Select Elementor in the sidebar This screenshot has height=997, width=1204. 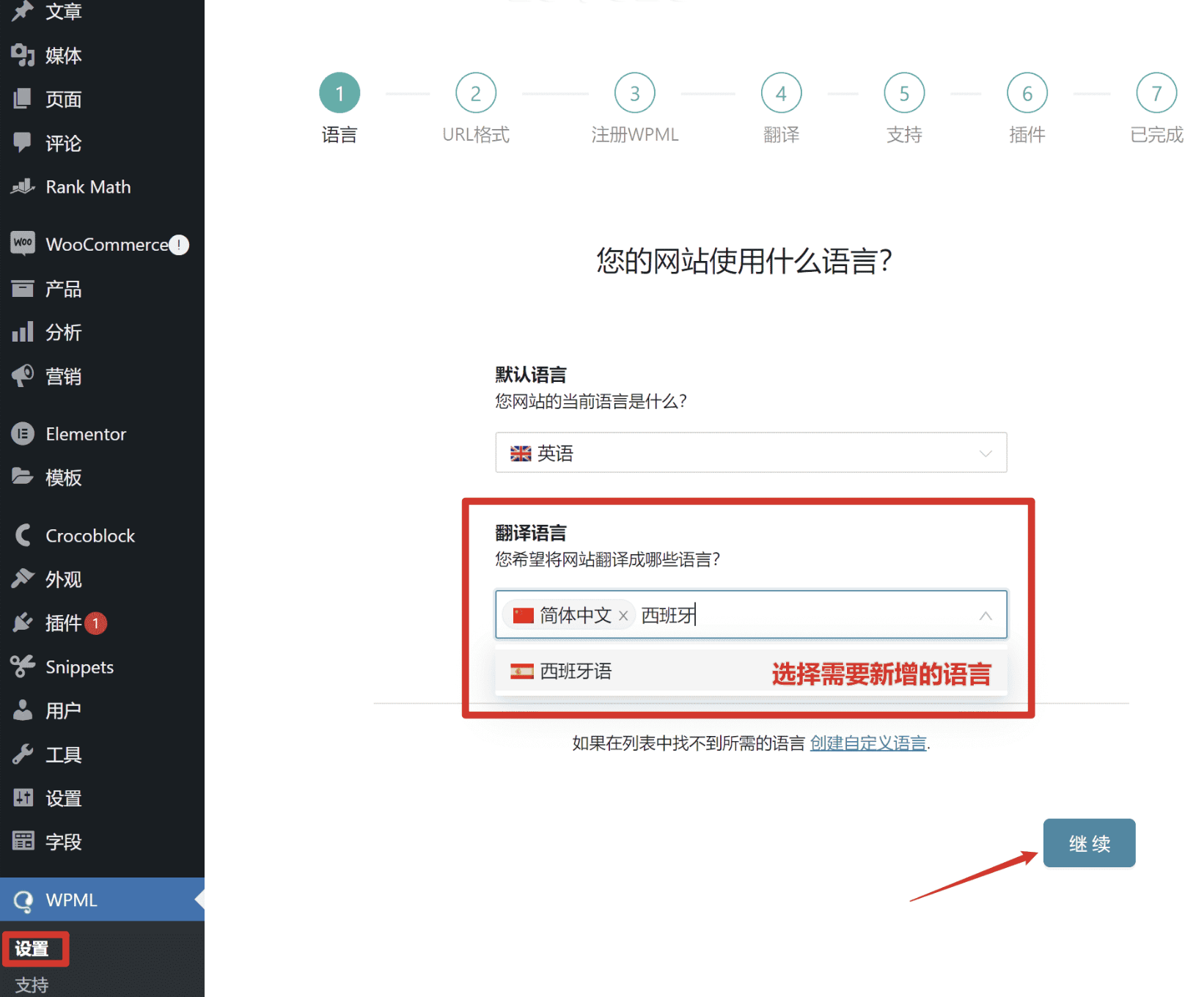[x=86, y=433]
